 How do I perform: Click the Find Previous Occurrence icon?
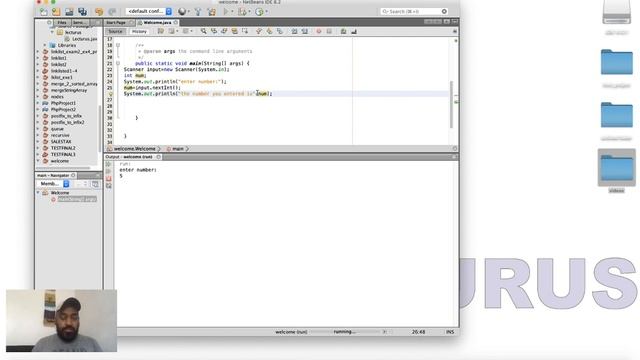click(x=213, y=31)
